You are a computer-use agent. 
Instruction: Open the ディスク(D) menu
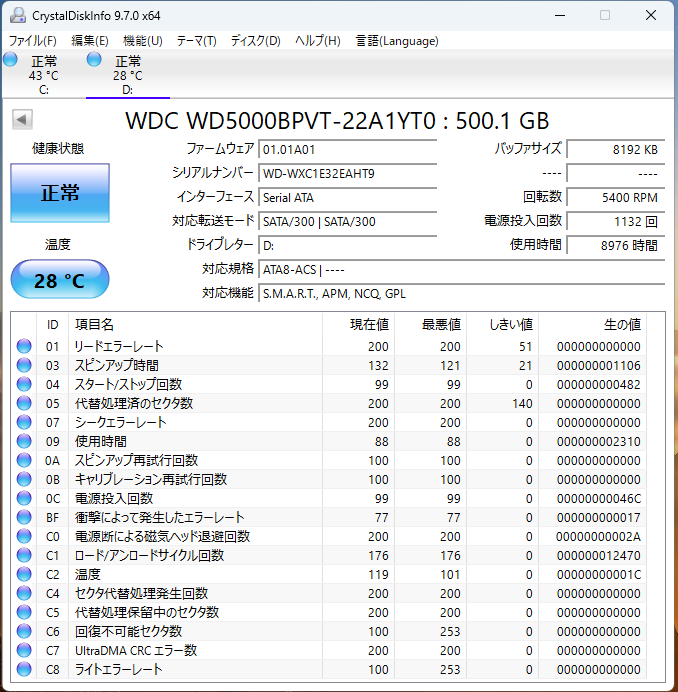coord(256,41)
